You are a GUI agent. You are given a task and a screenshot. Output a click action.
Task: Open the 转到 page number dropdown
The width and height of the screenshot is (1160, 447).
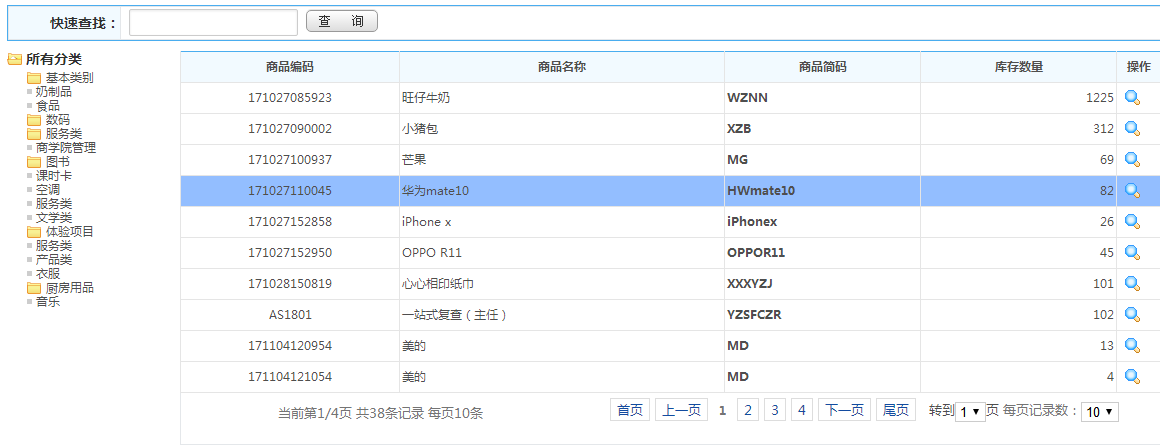click(x=970, y=412)
